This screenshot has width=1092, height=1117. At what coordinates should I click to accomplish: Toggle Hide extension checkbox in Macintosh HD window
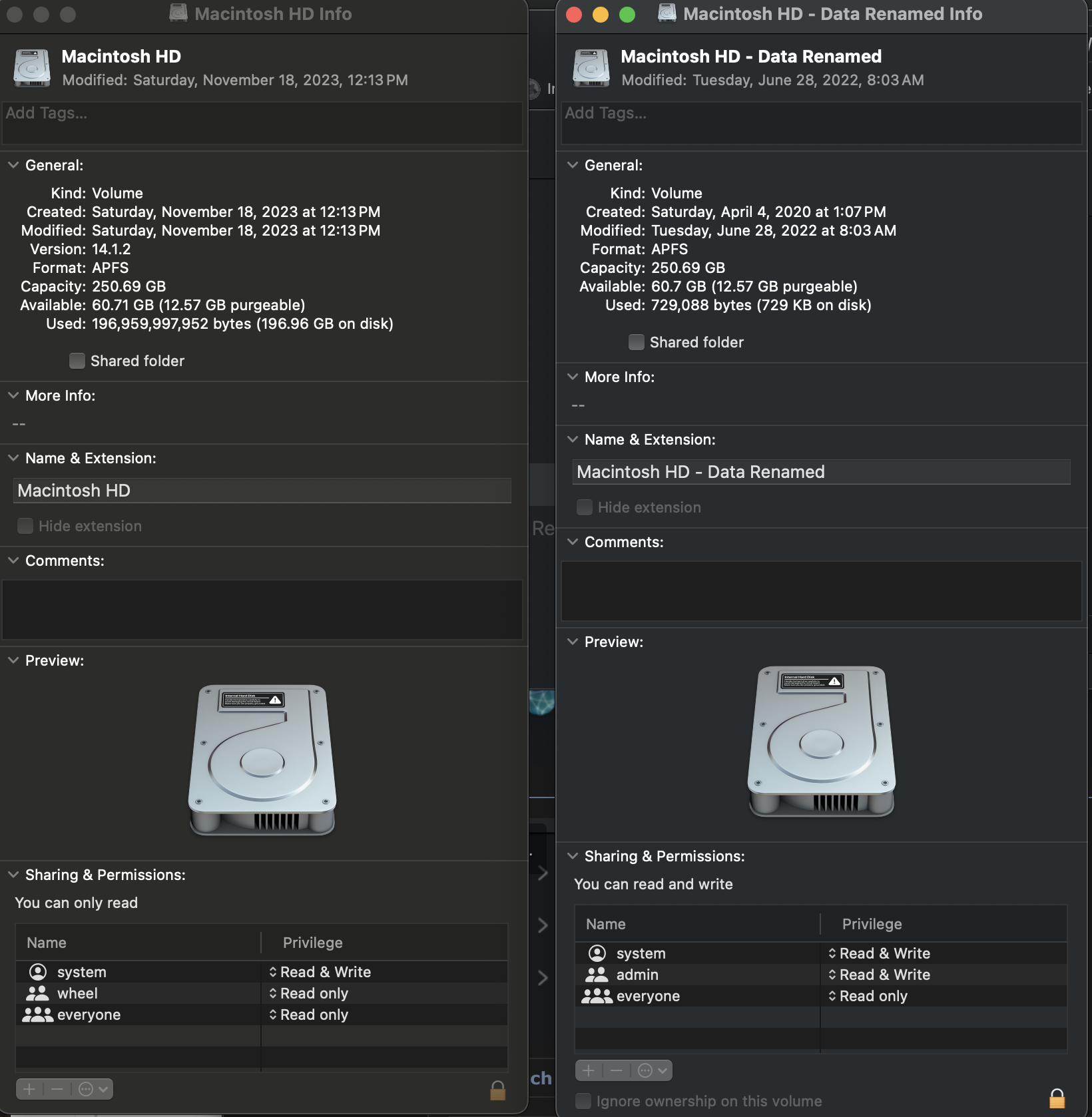25,526
